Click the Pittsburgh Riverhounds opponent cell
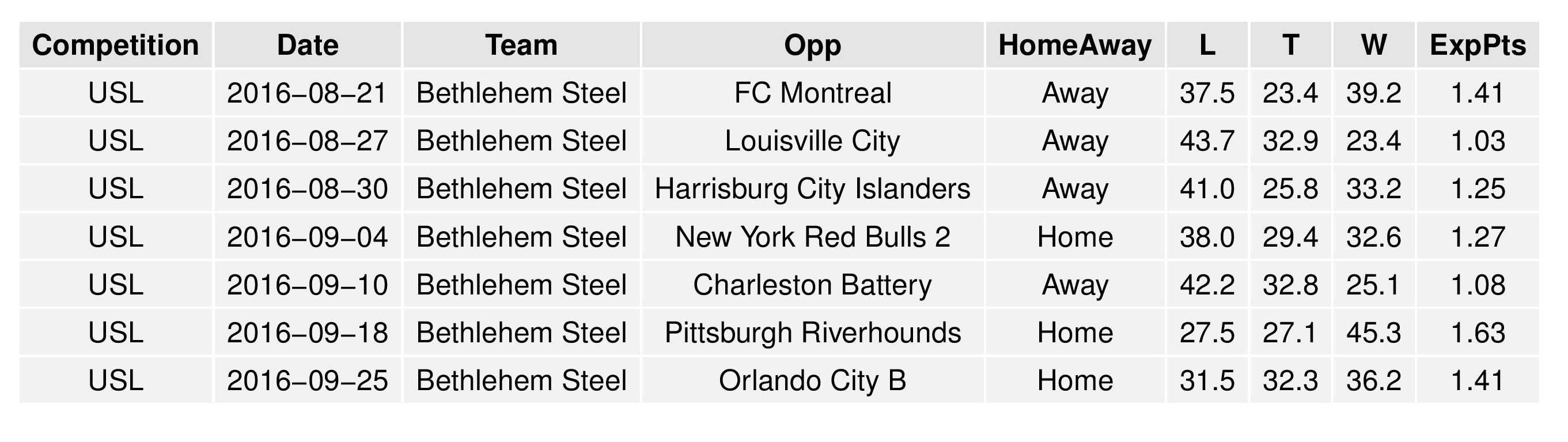1568x442 pixels. [x=812, y=333]
